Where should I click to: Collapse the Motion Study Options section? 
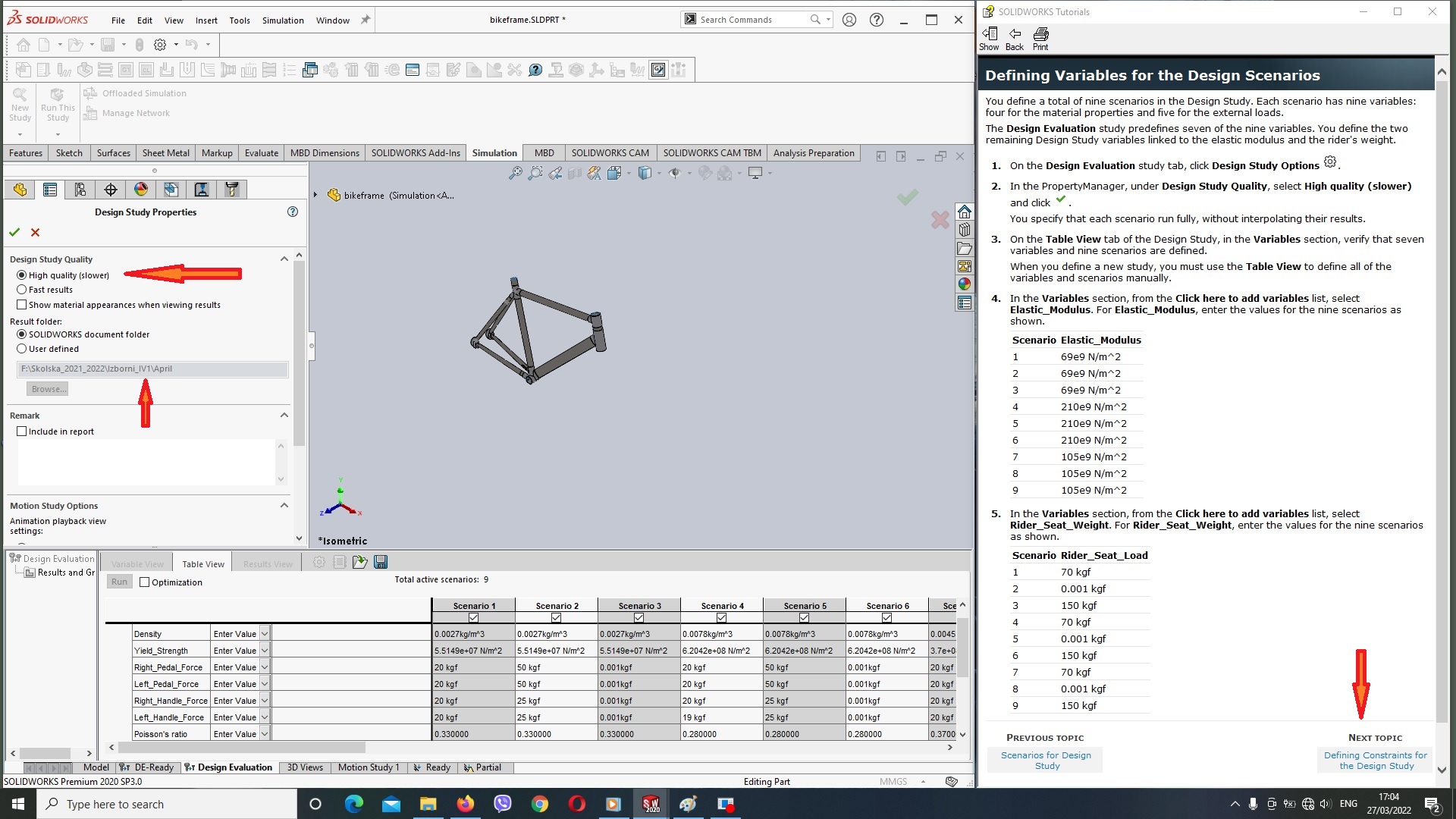(x=284, y=506)
